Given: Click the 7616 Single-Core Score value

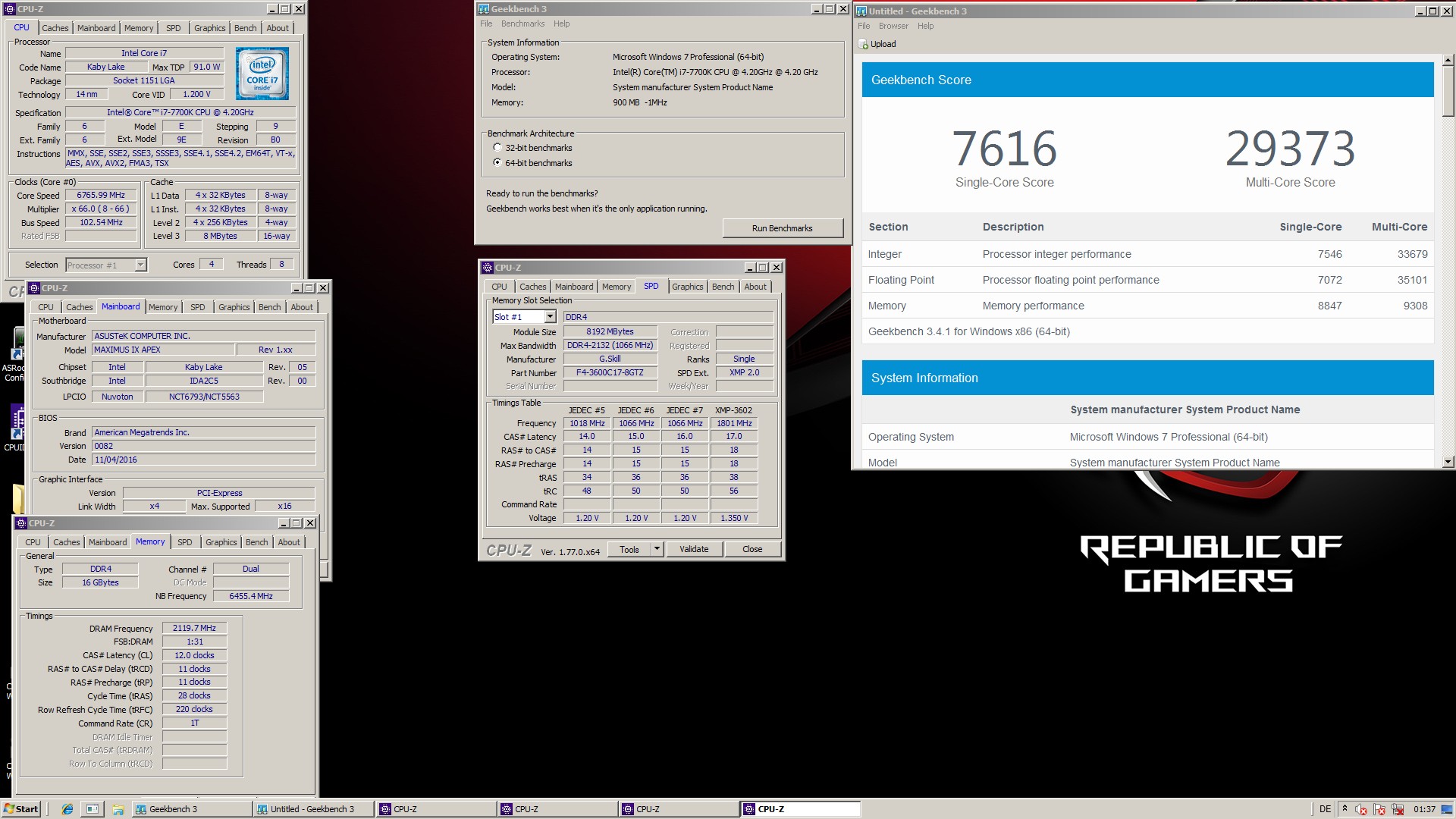Looking at the screenshot, I should point(1004,149).
